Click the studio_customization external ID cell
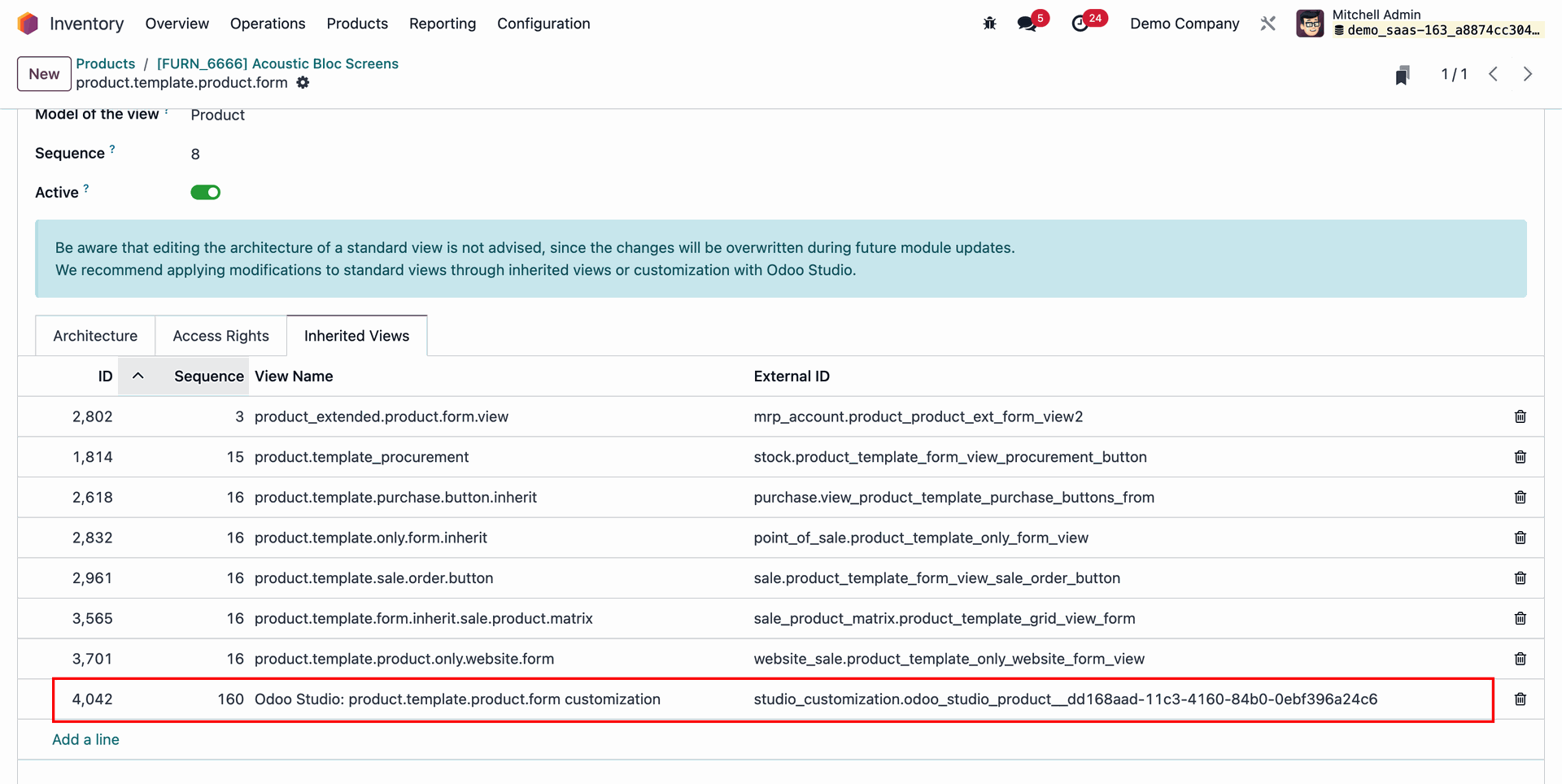This screenshot has height=784, width=1562. pos(1066,699)
